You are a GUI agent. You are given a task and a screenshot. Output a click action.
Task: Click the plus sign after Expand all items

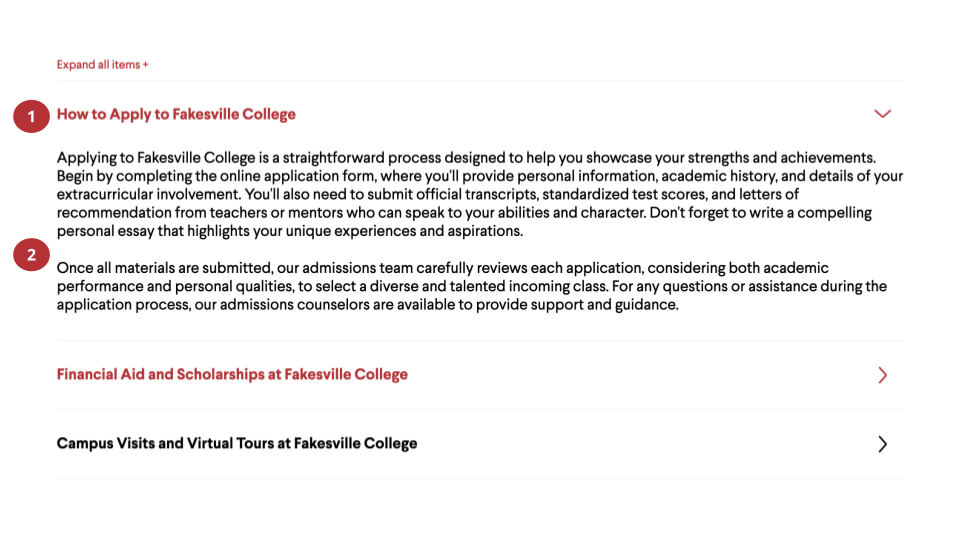tap(145, 65)
